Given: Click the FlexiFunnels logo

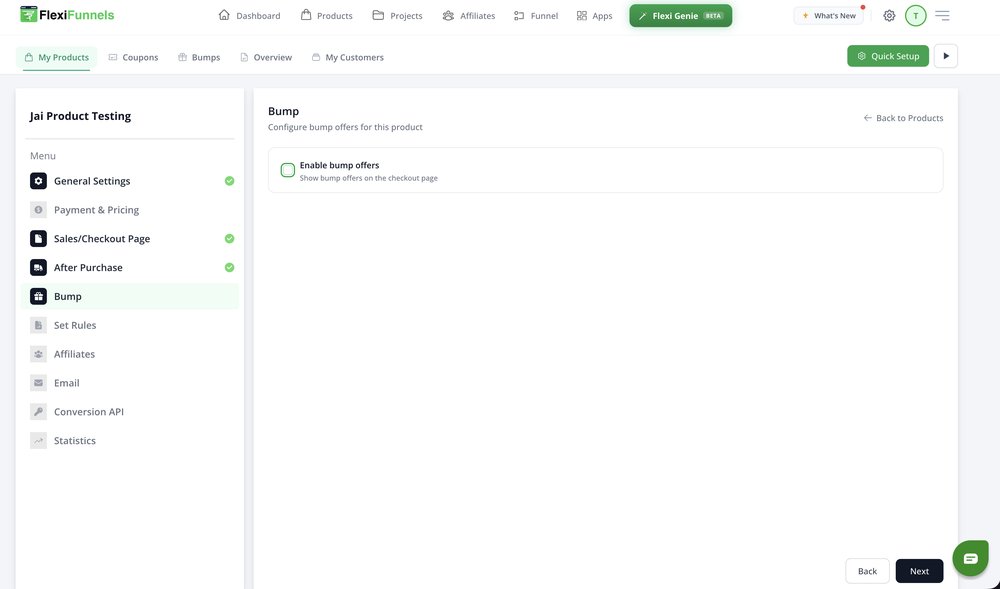Looking at the screenshot, I should click(x=67, y=15).
